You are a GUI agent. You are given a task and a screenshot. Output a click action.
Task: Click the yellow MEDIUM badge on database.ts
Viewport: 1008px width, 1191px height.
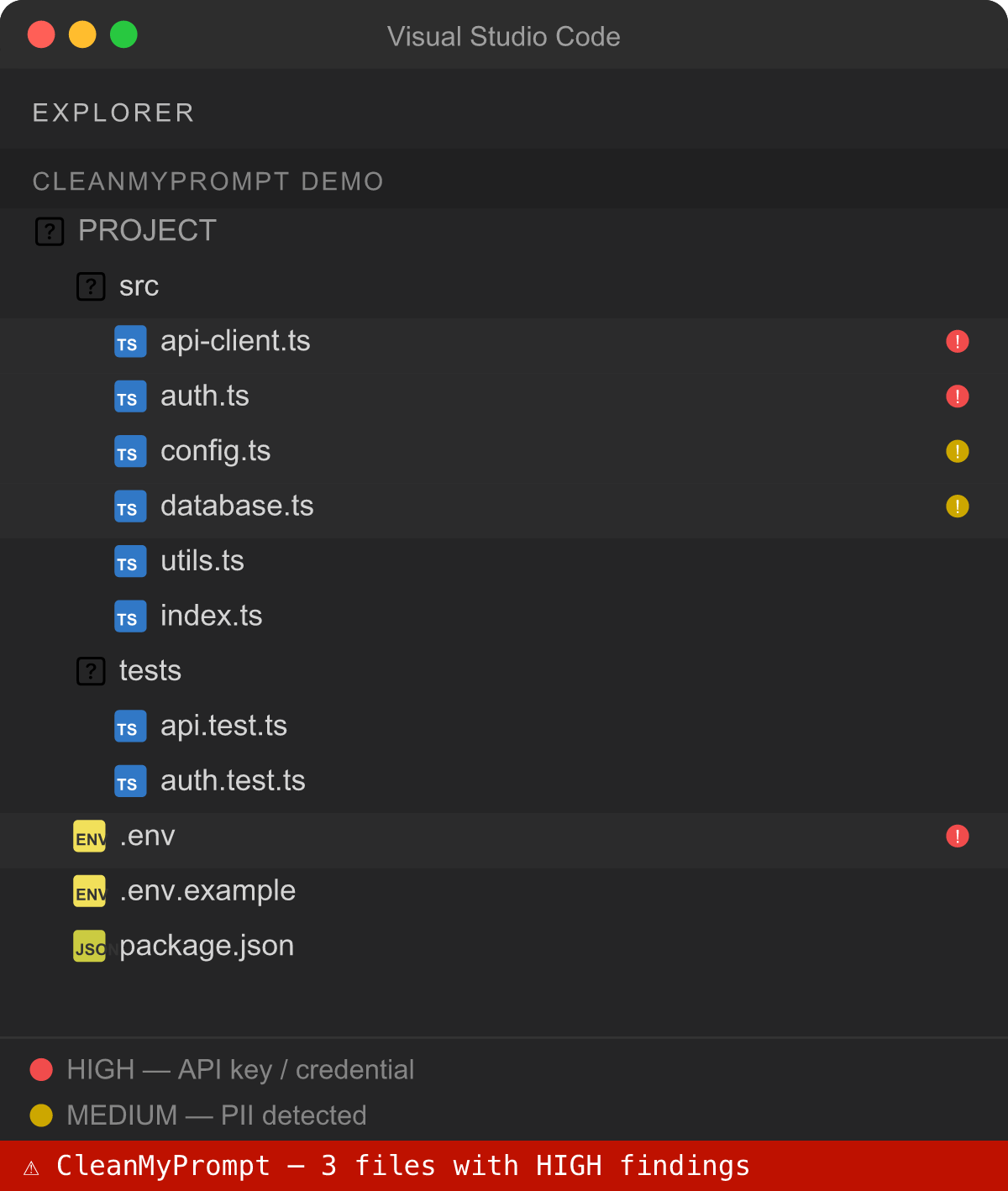click(958, 506)
